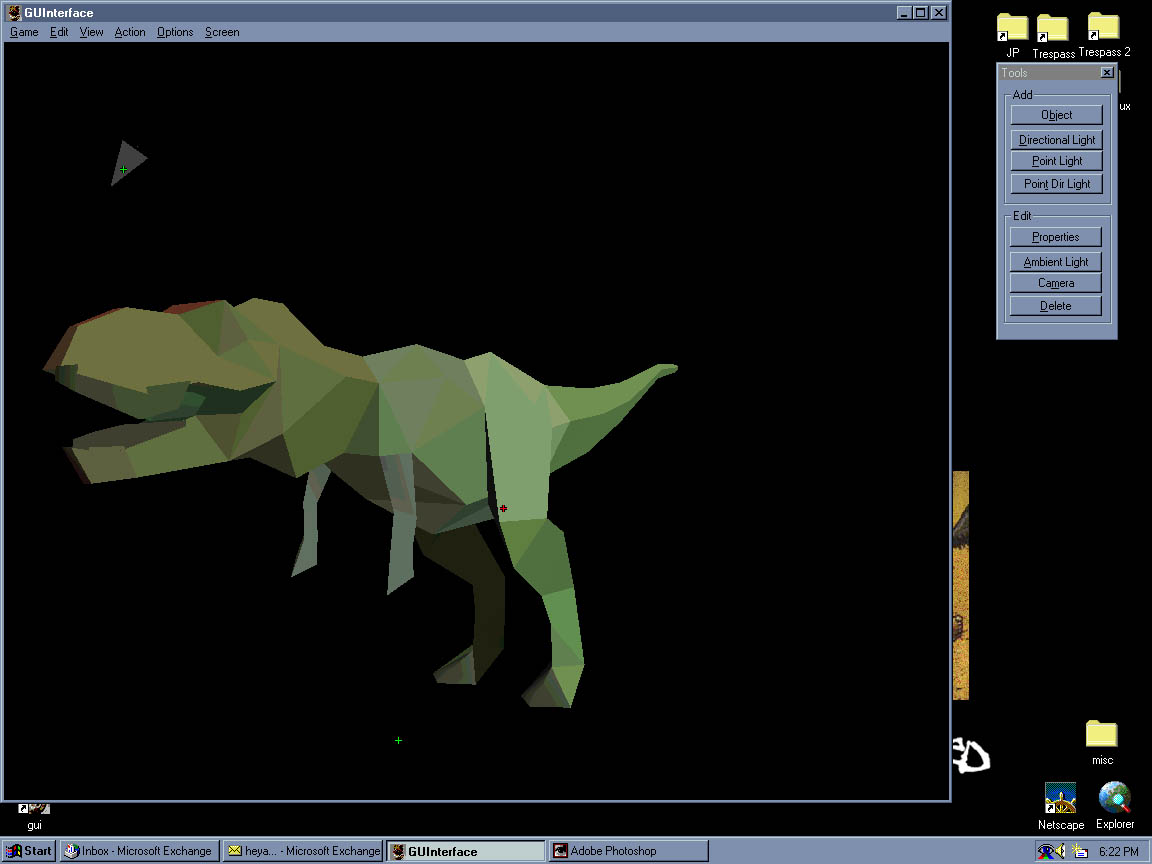
Task: Select the grey triangular light object in viewport
Action: [x=129, y=162]
